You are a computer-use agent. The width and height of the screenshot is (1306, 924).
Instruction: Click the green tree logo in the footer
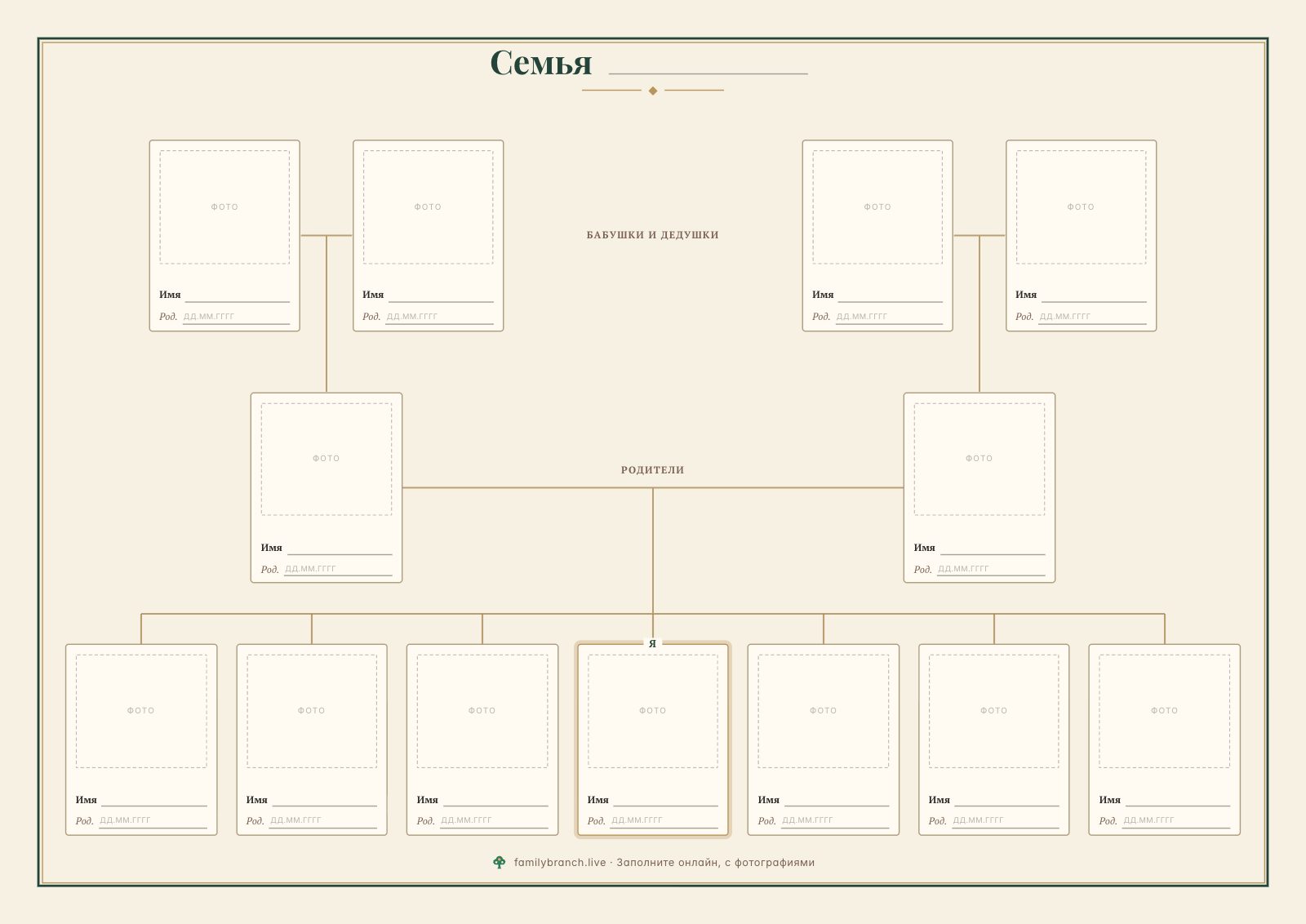(500, 862)
